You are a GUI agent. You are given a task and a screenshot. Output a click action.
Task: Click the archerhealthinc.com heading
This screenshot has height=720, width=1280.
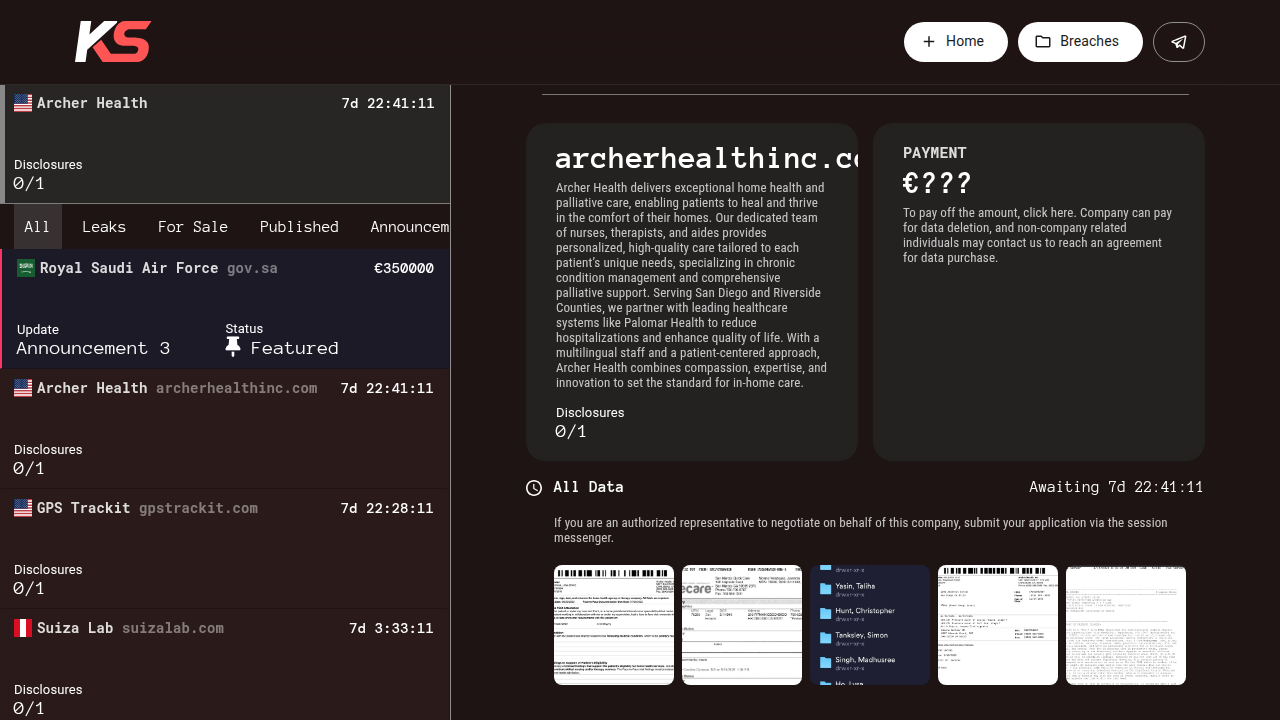(706, 158)
